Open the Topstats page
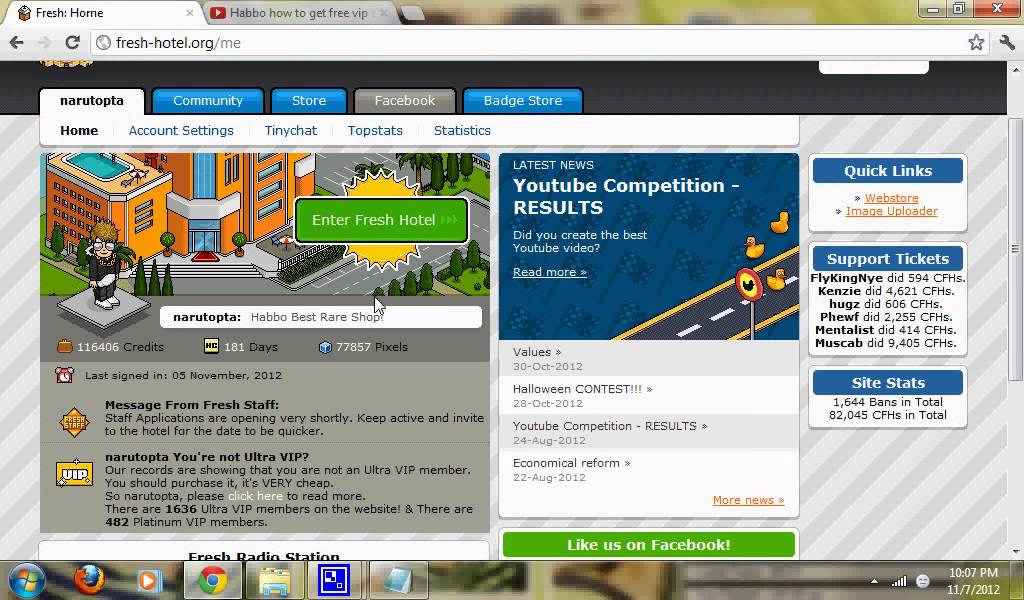Viewport: 1024px width, 600px height. point(375,131)
